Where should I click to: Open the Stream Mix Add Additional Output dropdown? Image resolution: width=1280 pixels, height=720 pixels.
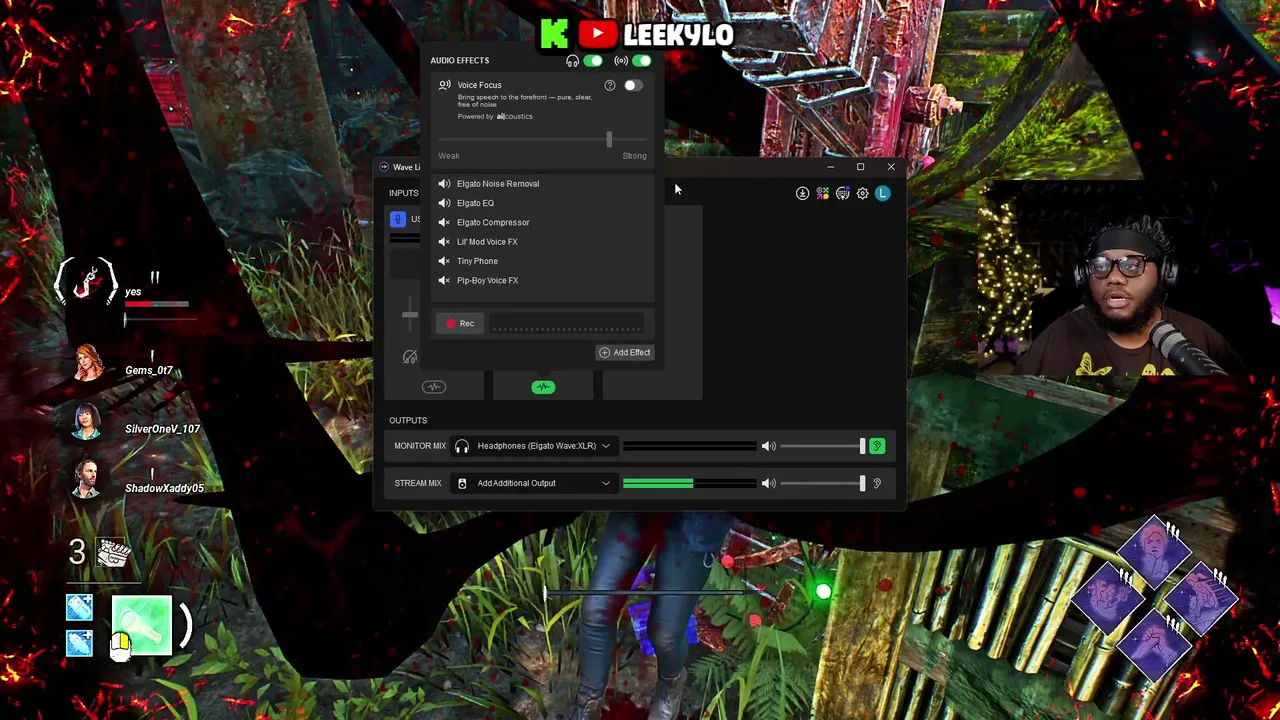point(533,483)
